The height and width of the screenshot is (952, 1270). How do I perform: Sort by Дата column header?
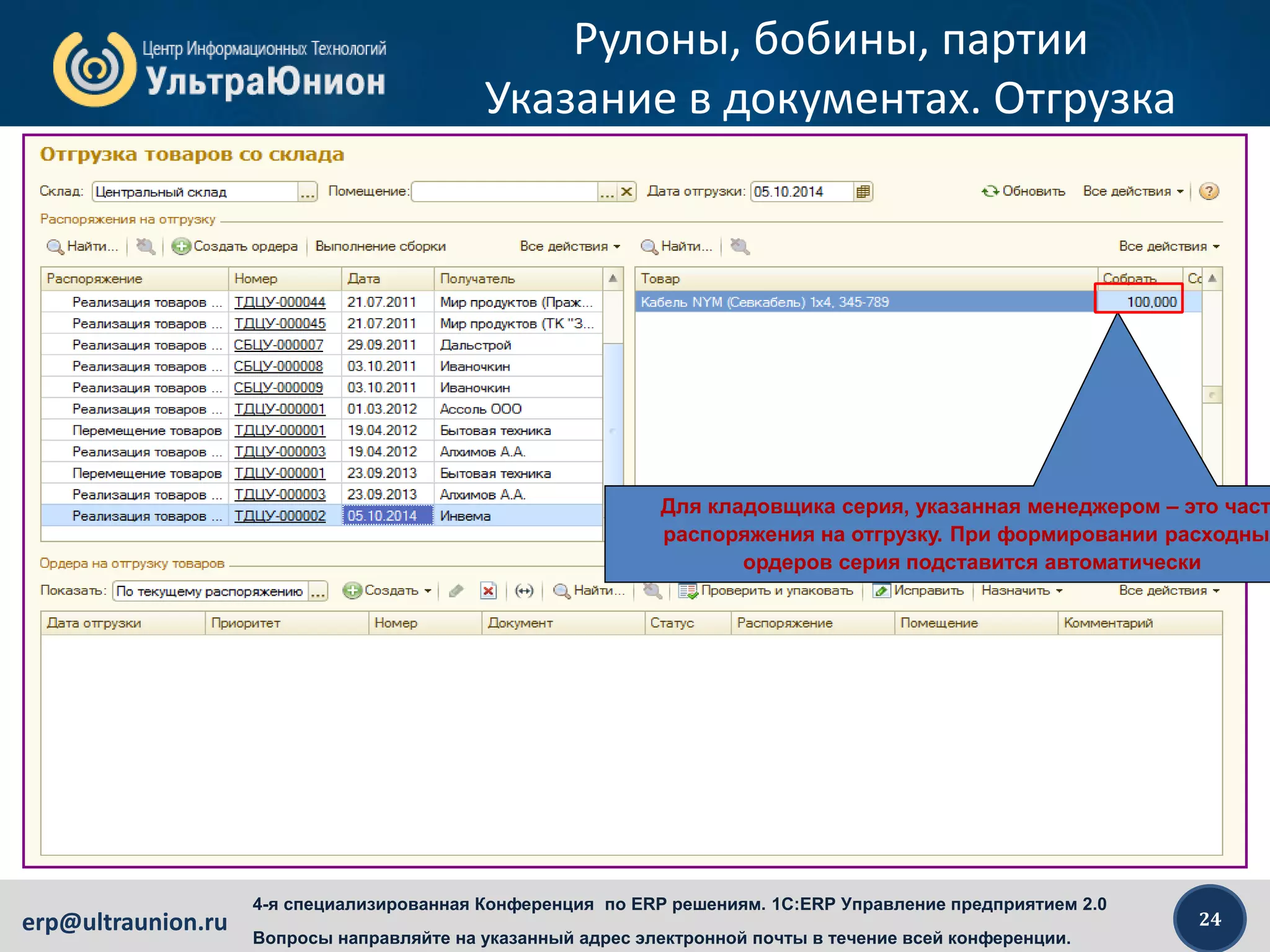[388, 279]
